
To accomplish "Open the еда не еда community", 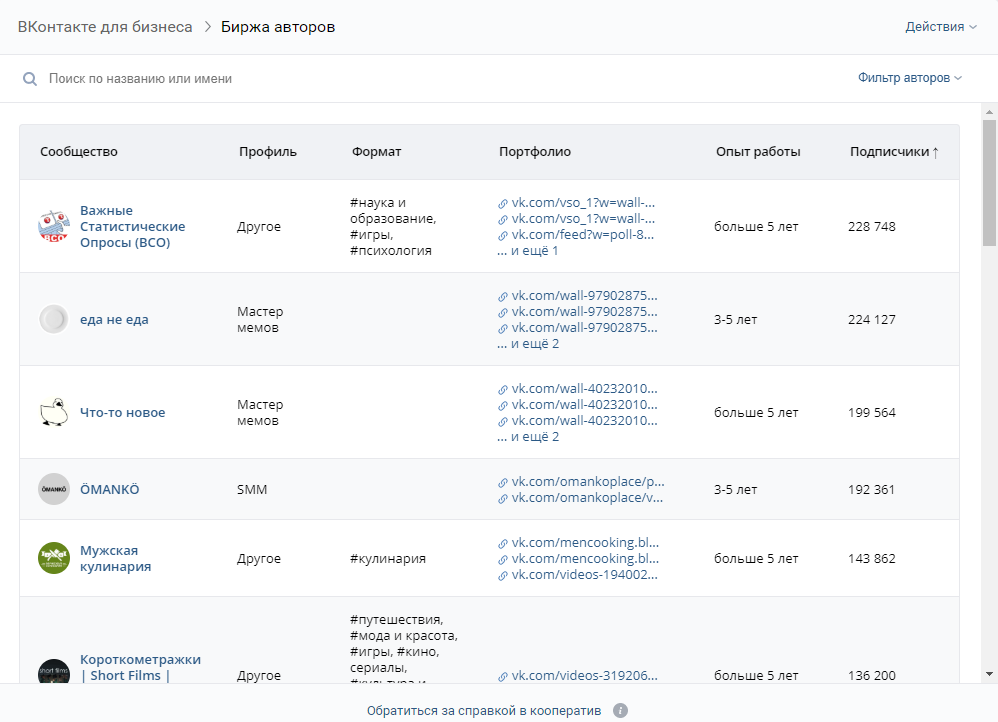I will pyautogui.click(x=114, y=320).
